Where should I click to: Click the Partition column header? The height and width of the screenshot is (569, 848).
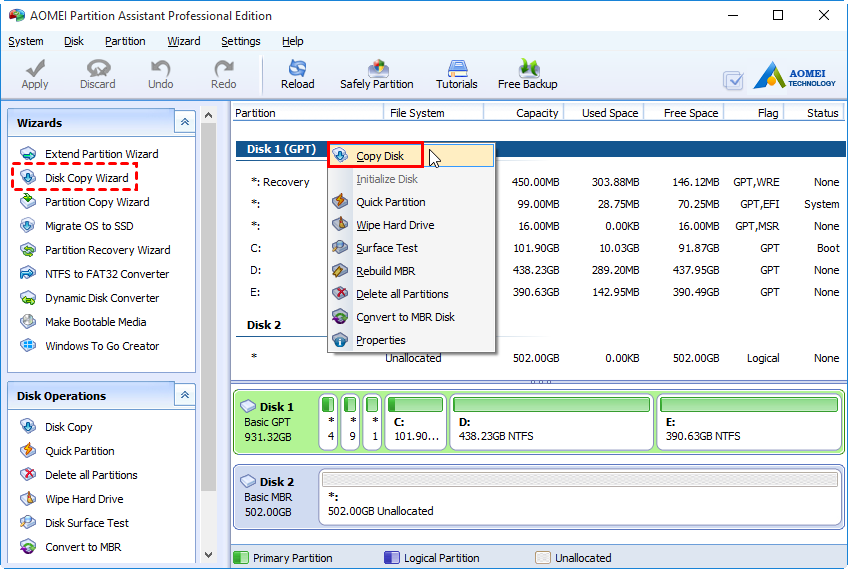[x=307, y=113]
